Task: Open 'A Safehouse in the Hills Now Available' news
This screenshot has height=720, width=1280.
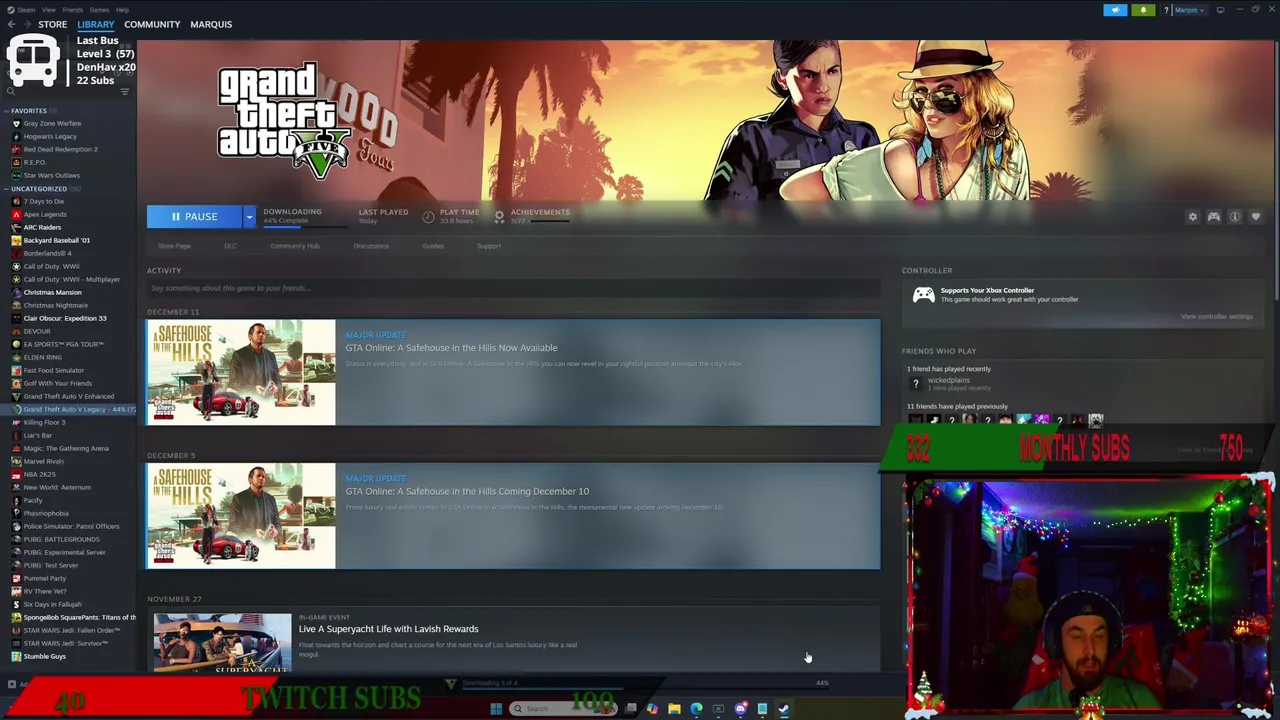Action: point(513,372)
